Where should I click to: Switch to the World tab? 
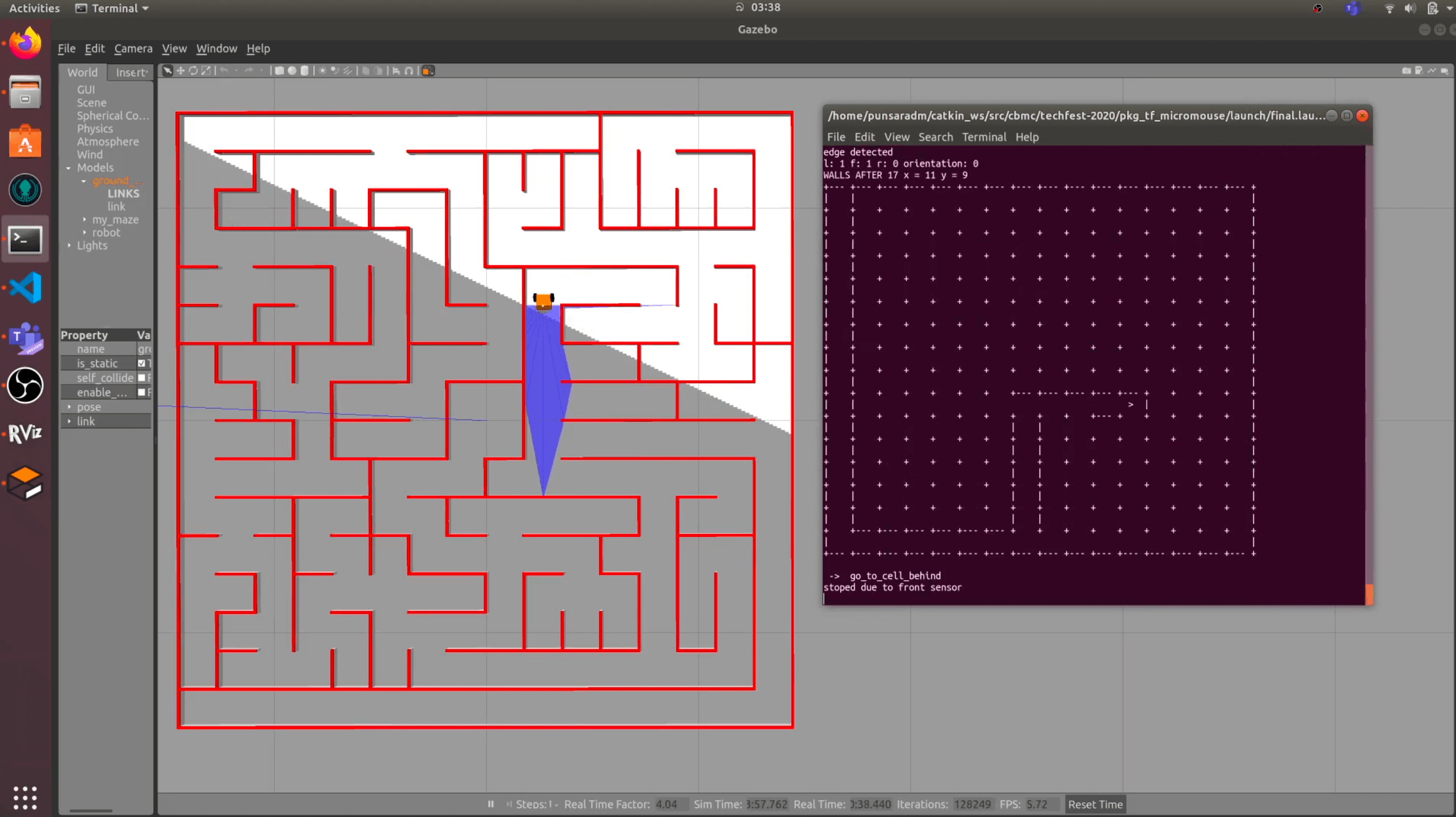click(83, 72)
